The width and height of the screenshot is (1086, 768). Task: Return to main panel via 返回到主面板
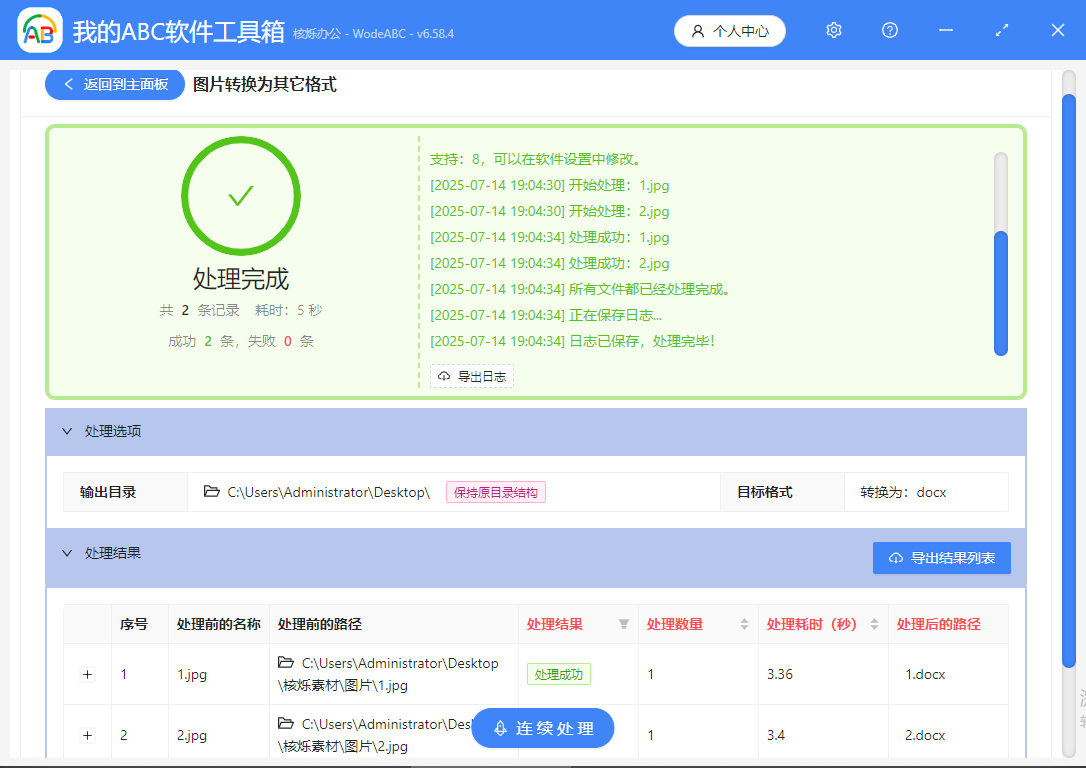tap(114, 84)
